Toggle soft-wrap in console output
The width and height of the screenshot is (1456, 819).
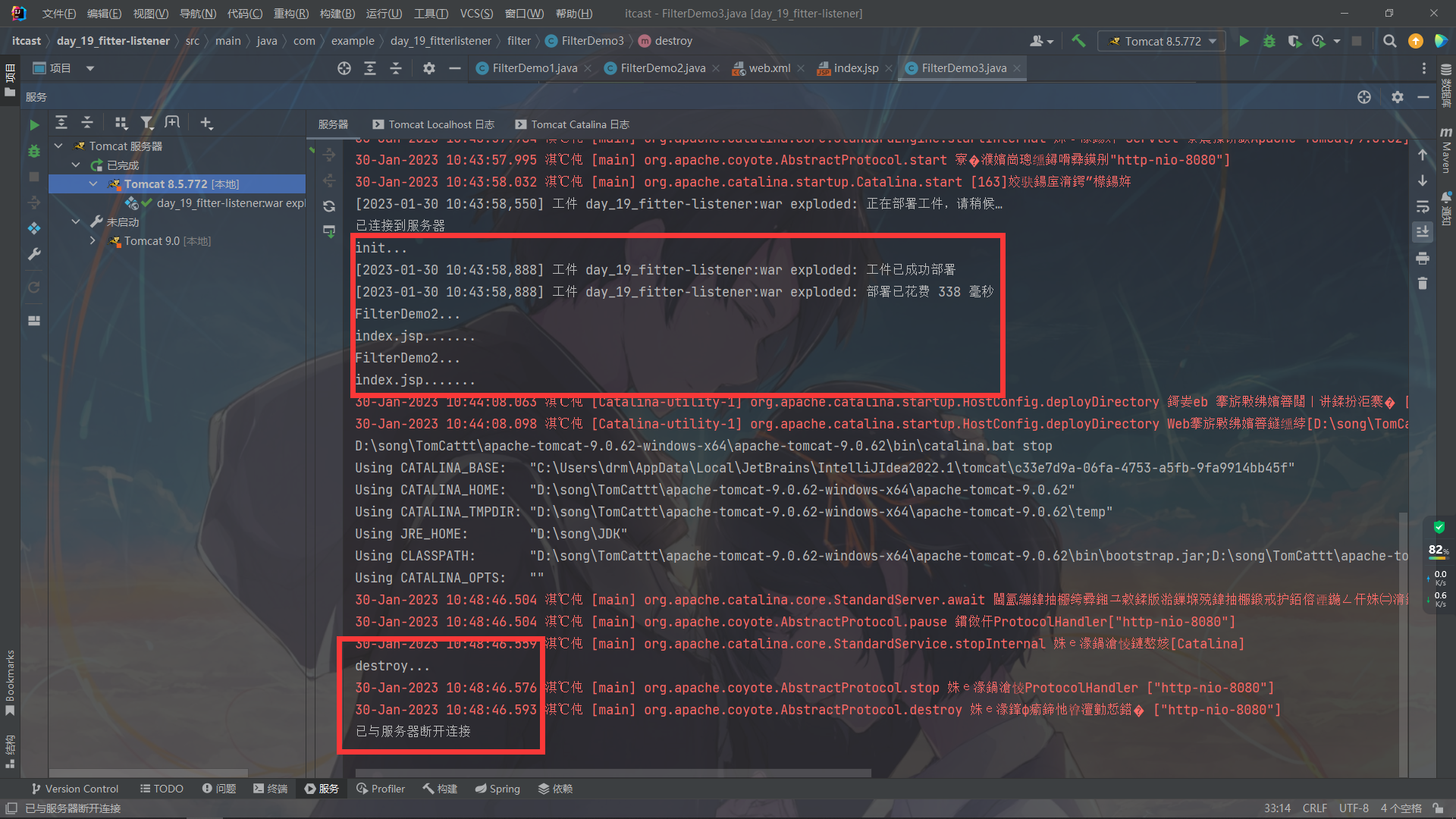click(1423, 206)
